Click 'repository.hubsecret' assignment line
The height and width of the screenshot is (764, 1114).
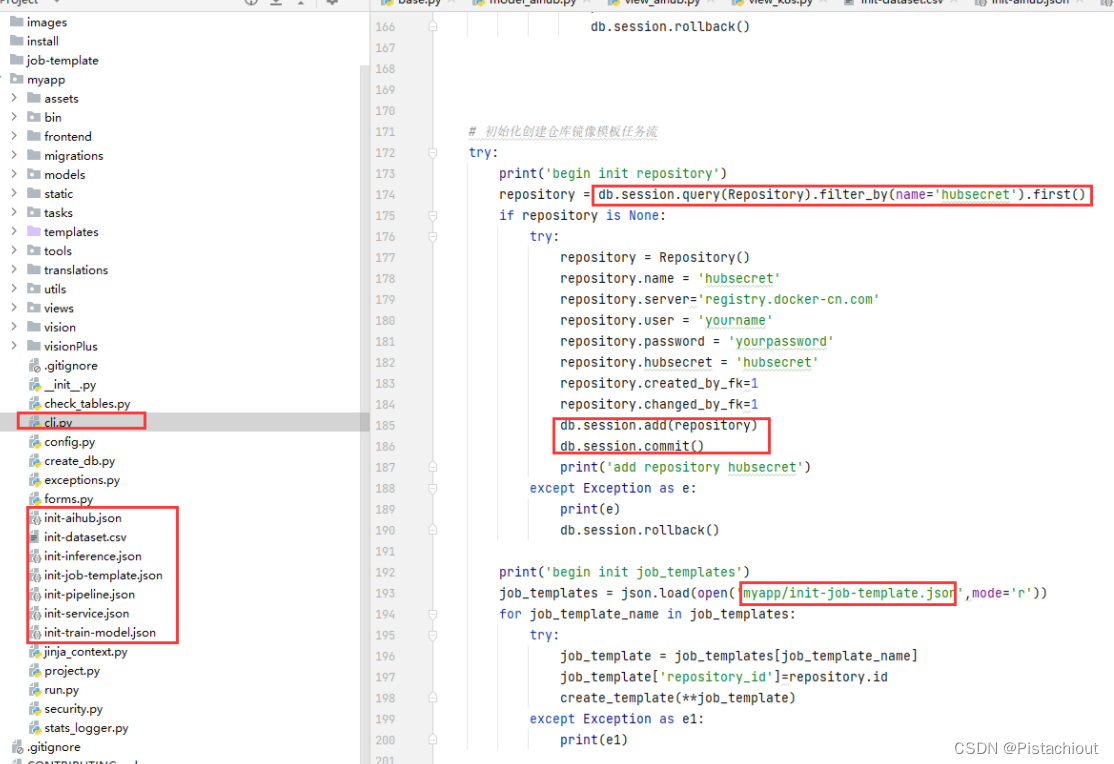[689, 362]
